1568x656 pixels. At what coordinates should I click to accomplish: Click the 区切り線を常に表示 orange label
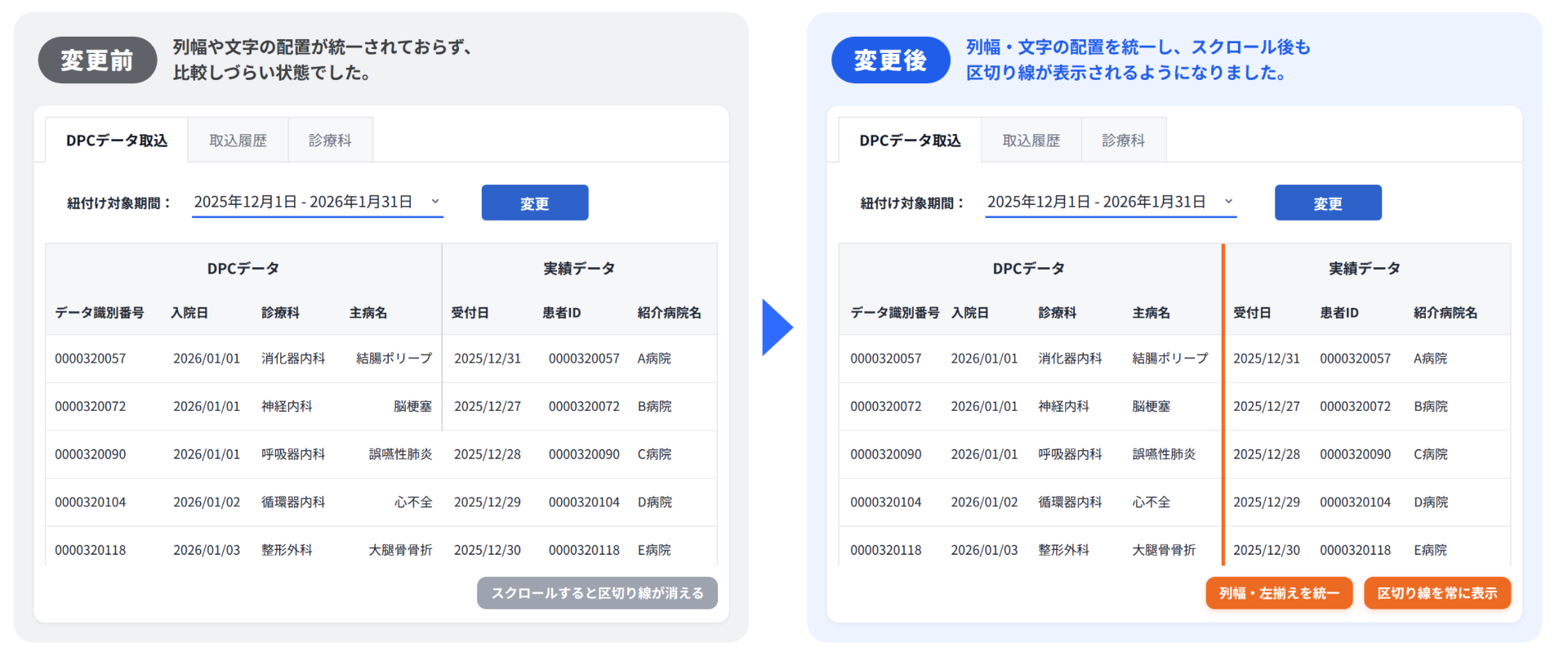(x=1437, y=593)
